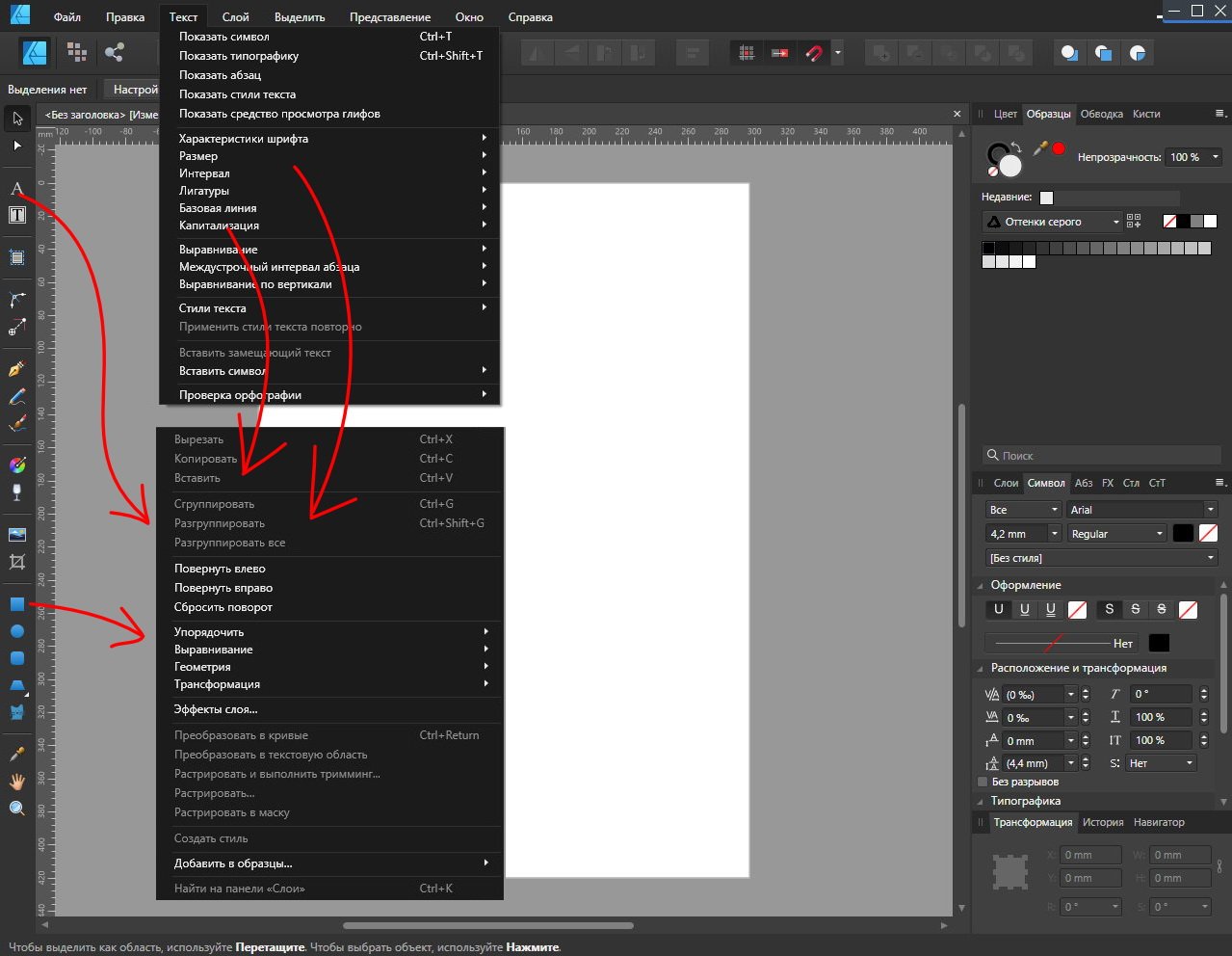Choose Сбросить поворот in the context menu
Viewport: 1232px width, 956px height.
pos(223,607)
